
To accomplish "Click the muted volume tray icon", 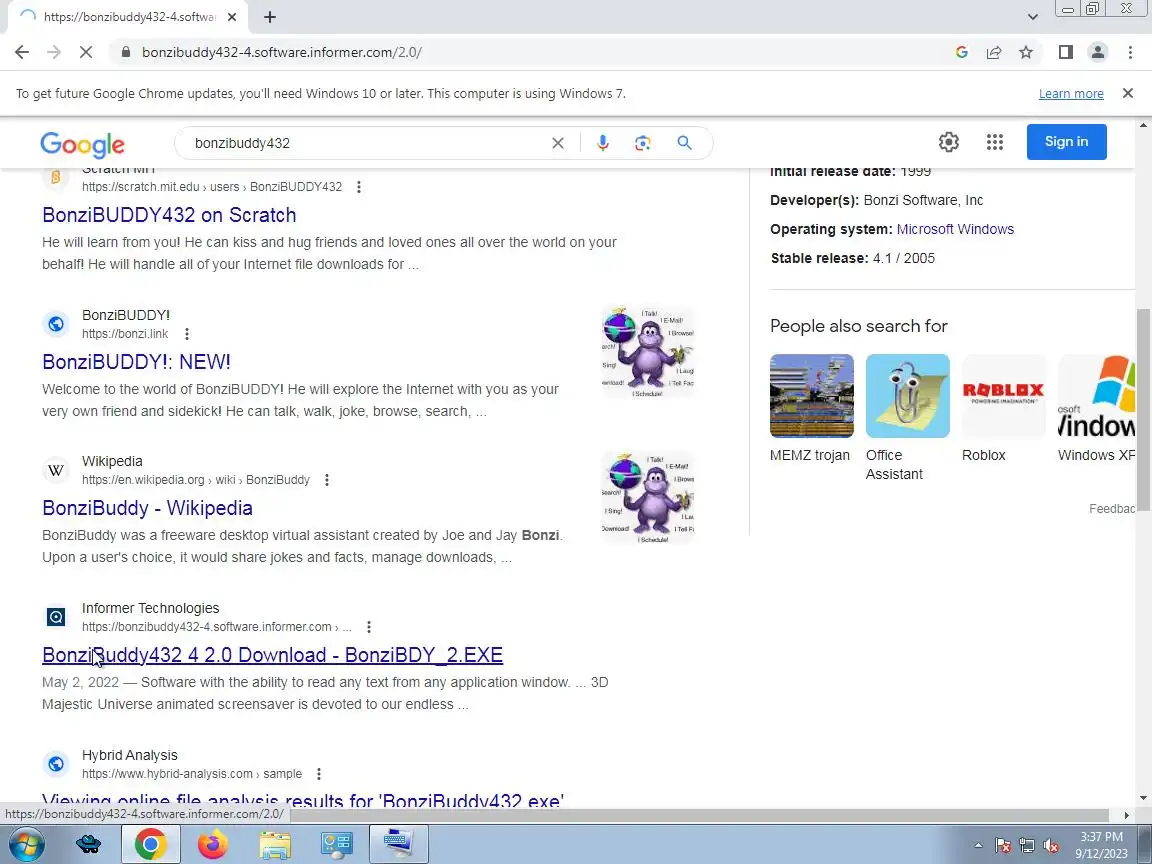I will click(x=1051, y=846).
